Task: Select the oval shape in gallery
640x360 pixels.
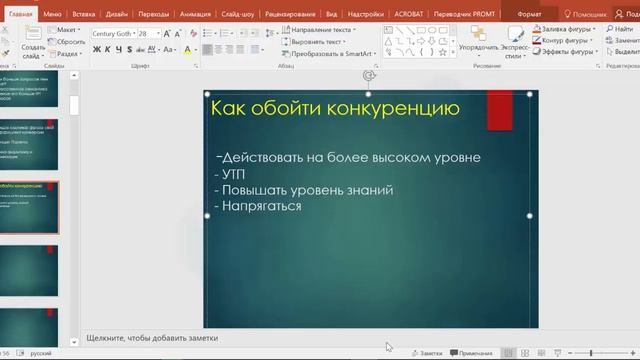Action: (432, 30)
